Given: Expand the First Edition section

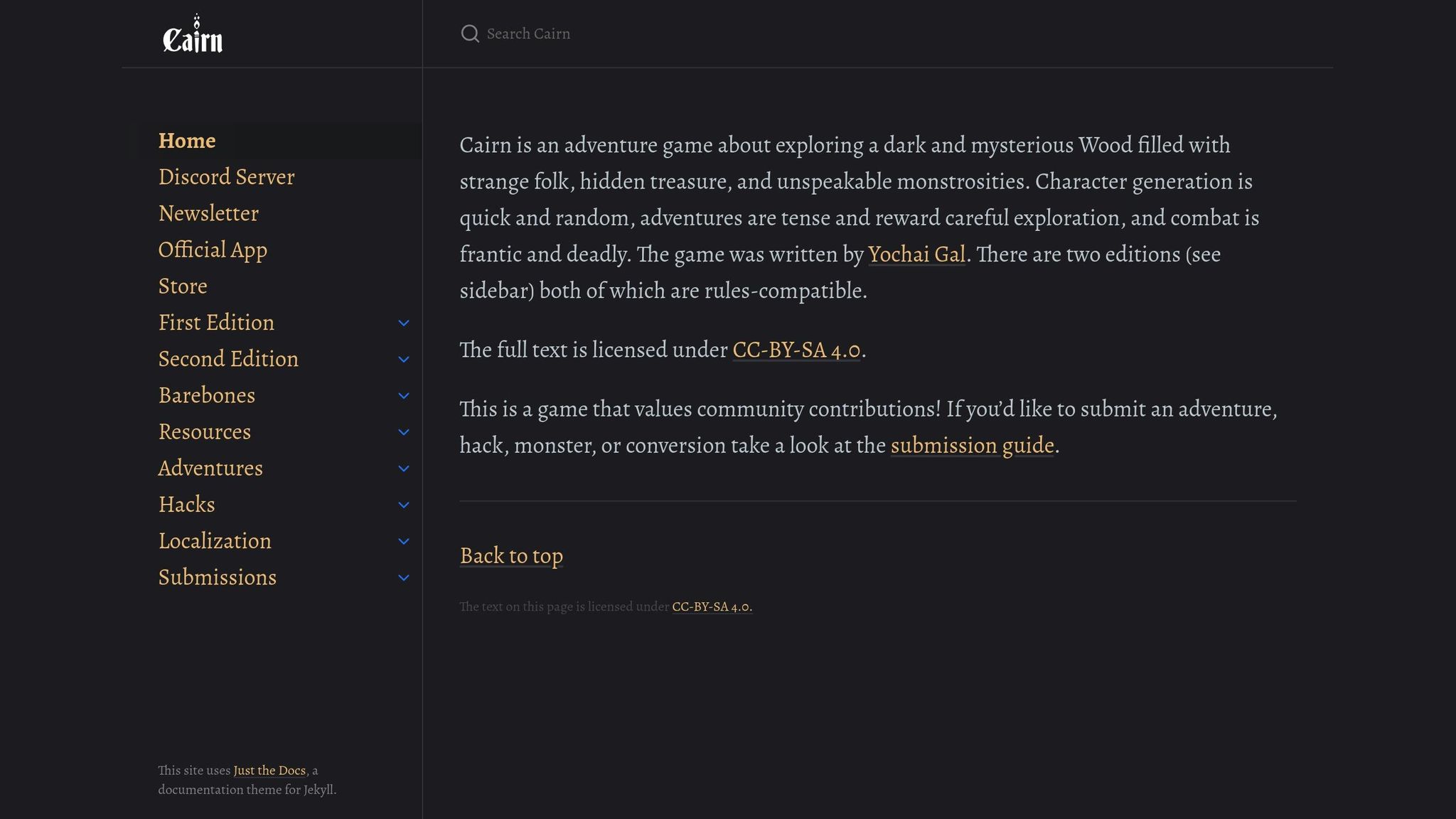Looking at the screenshot, I should click(x=403, y=323).
